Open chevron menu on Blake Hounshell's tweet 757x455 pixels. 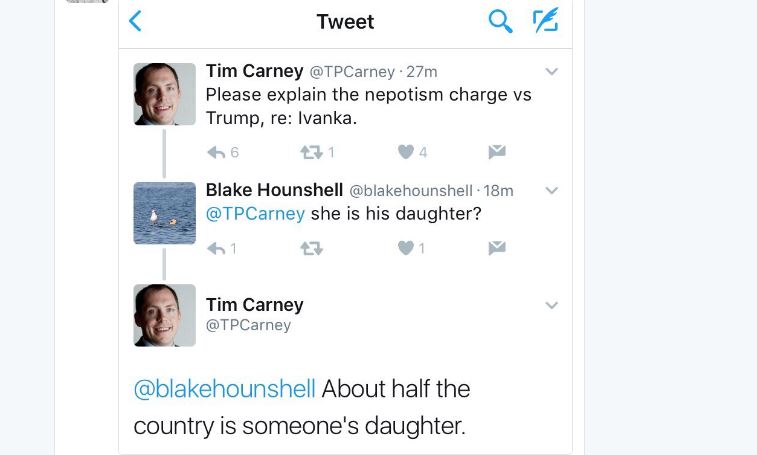551,190
